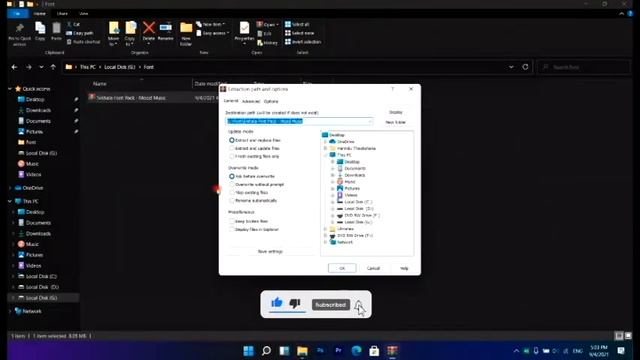Click OK to start extraction

click(342, 268)
